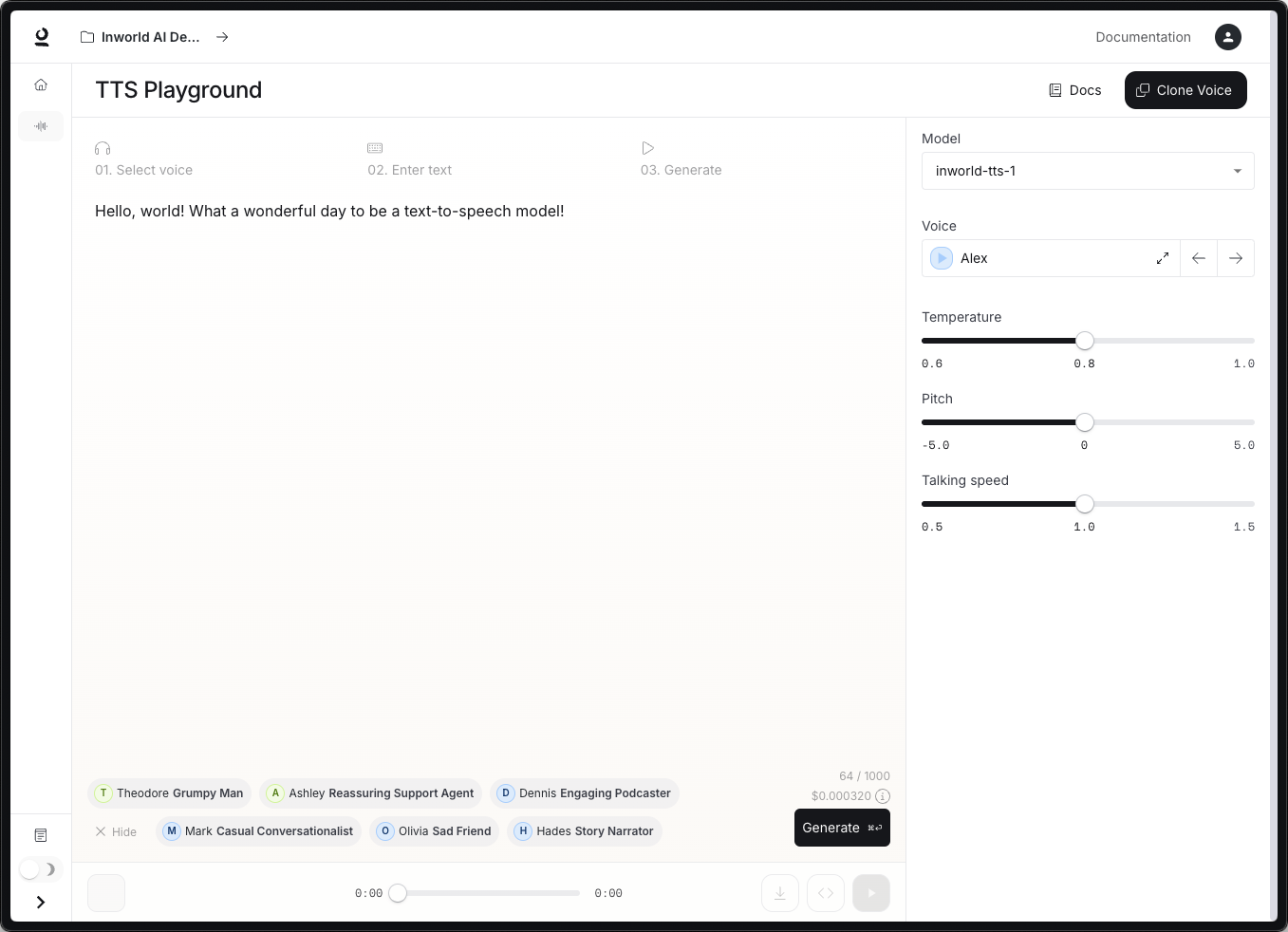Screen dimensions: 1288x932
Task: Click the 64 / 1000 character count
Action: click(x=865, y=776)
